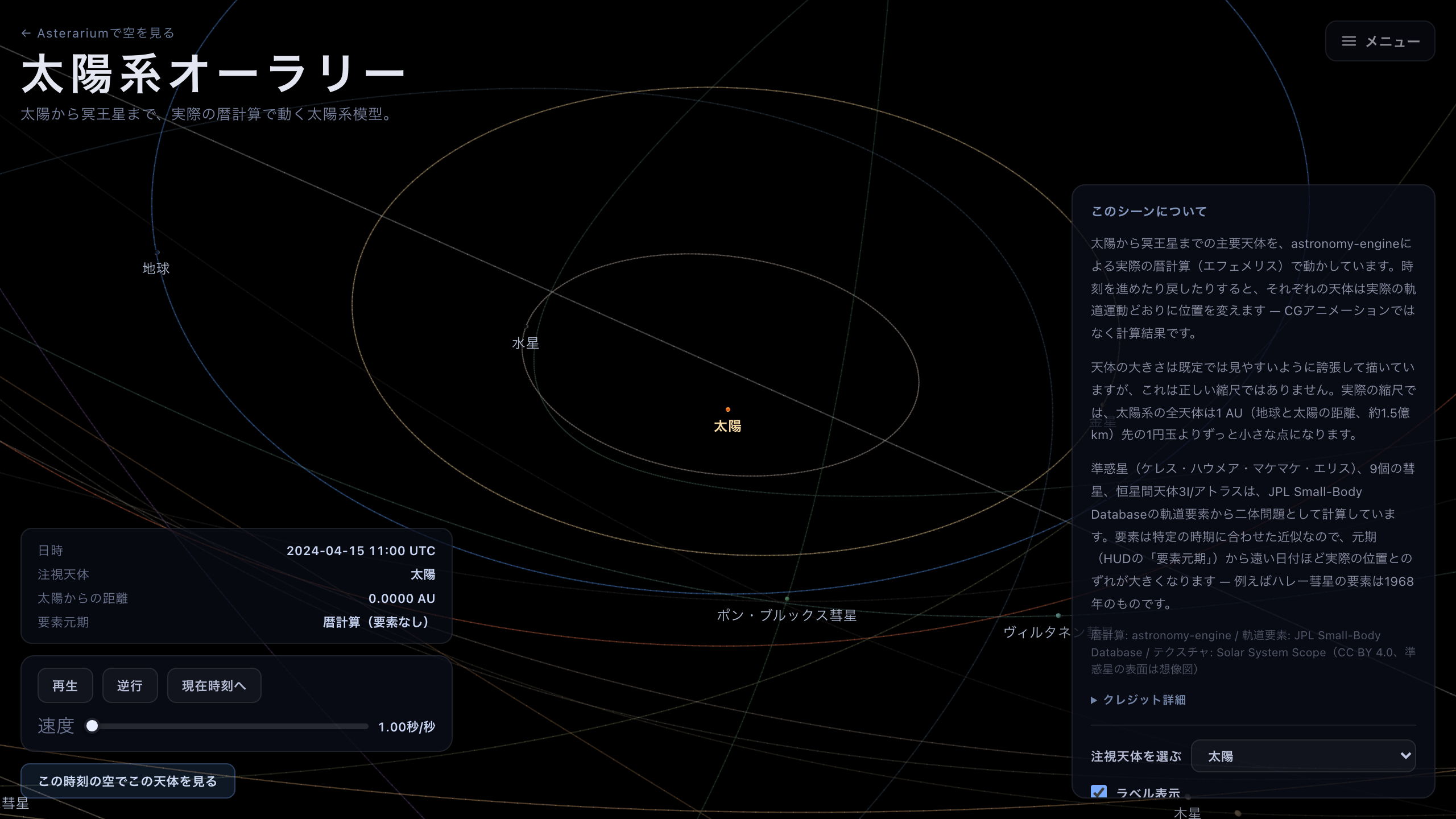The image size is (1456, 819).
Task: Click the 現在時刻へ button
Action: (x=214, y=685)
